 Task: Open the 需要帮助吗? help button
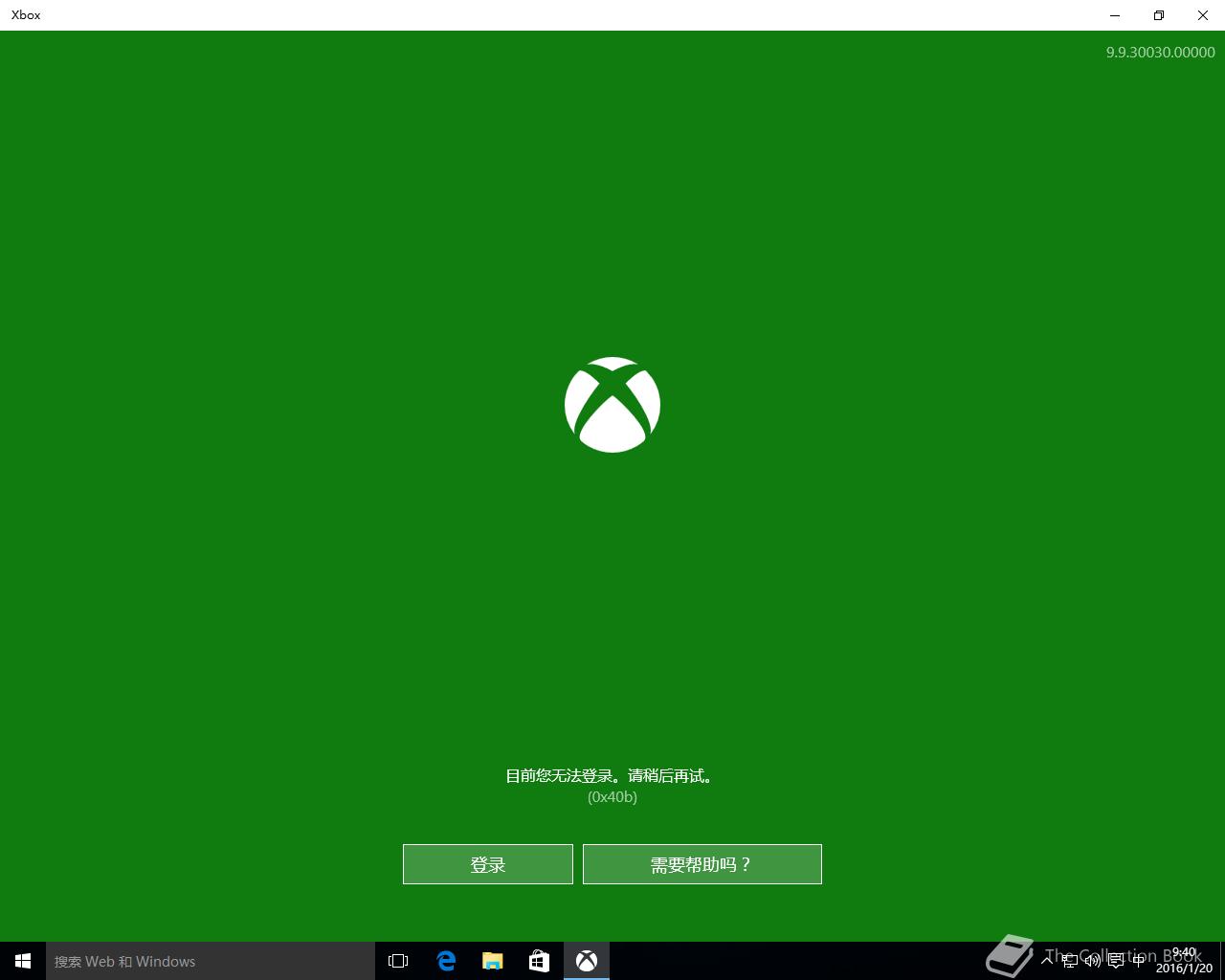(x=702, y=864)
